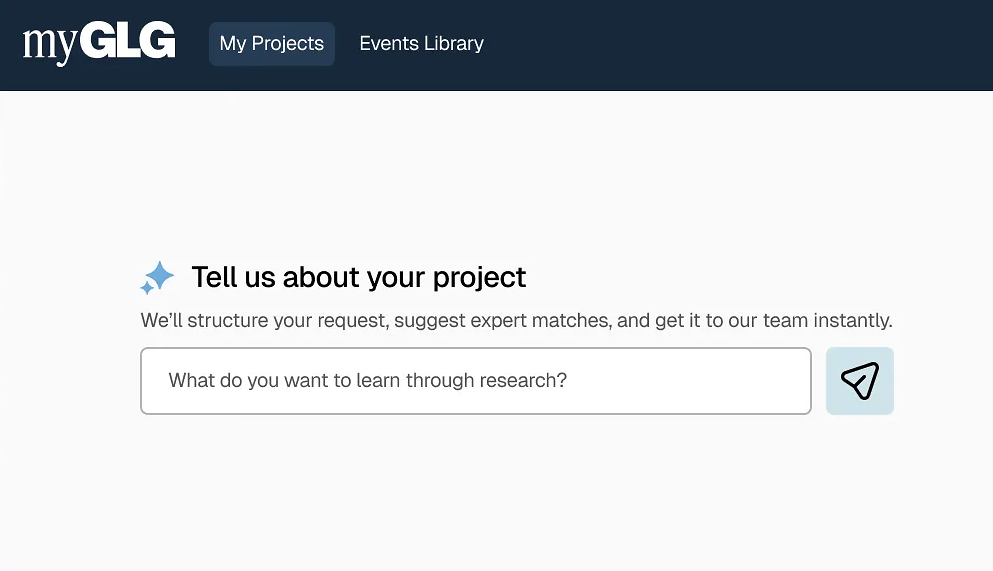Open the My Projects tab
The height and width of the screenshot is (571, 993).
[x=272, y=44]
